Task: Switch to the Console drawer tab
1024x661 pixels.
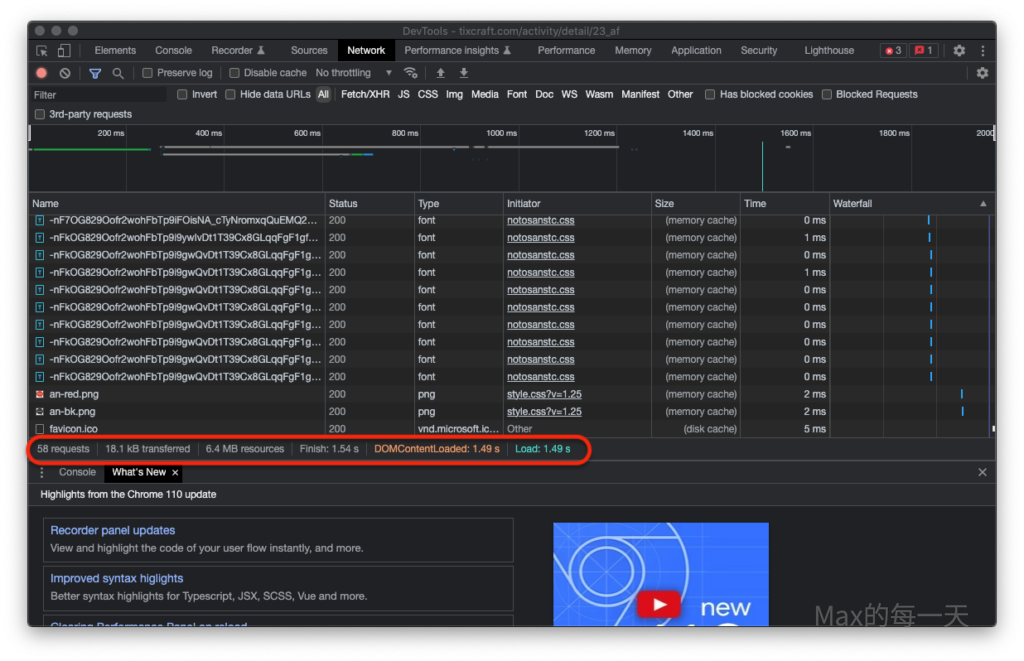Action: coord(77,473)
